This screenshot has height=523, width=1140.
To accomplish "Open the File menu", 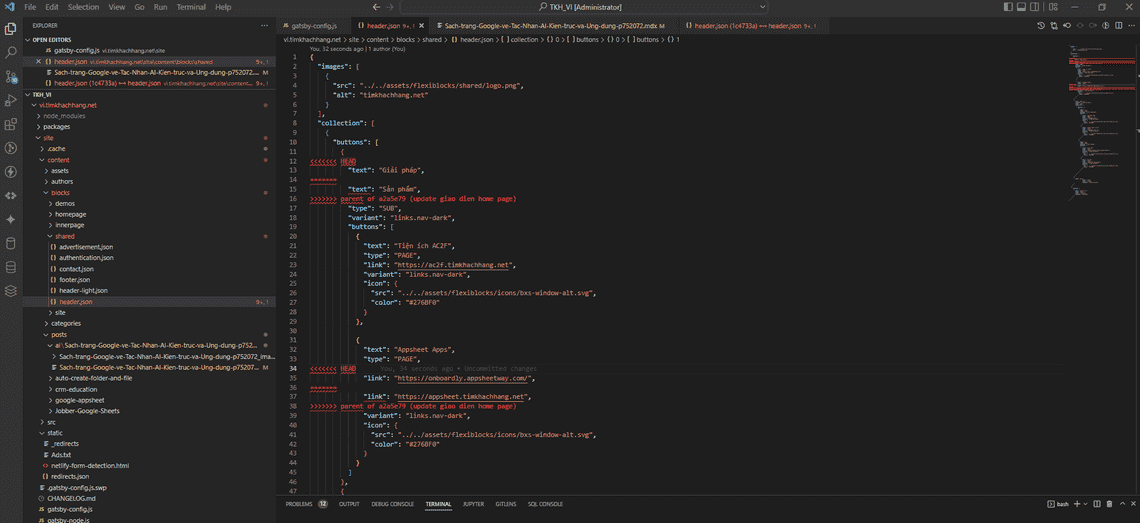I will [31, 7].
